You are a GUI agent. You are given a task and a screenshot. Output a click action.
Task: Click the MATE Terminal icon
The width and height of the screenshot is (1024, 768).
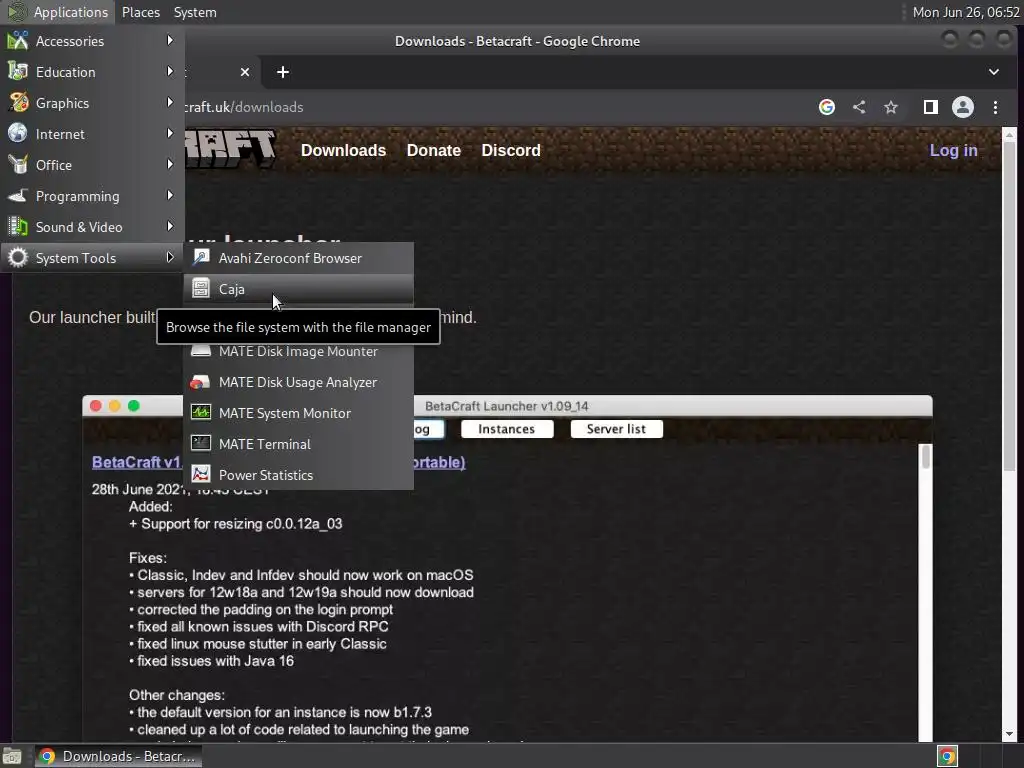tap(200, 443)
